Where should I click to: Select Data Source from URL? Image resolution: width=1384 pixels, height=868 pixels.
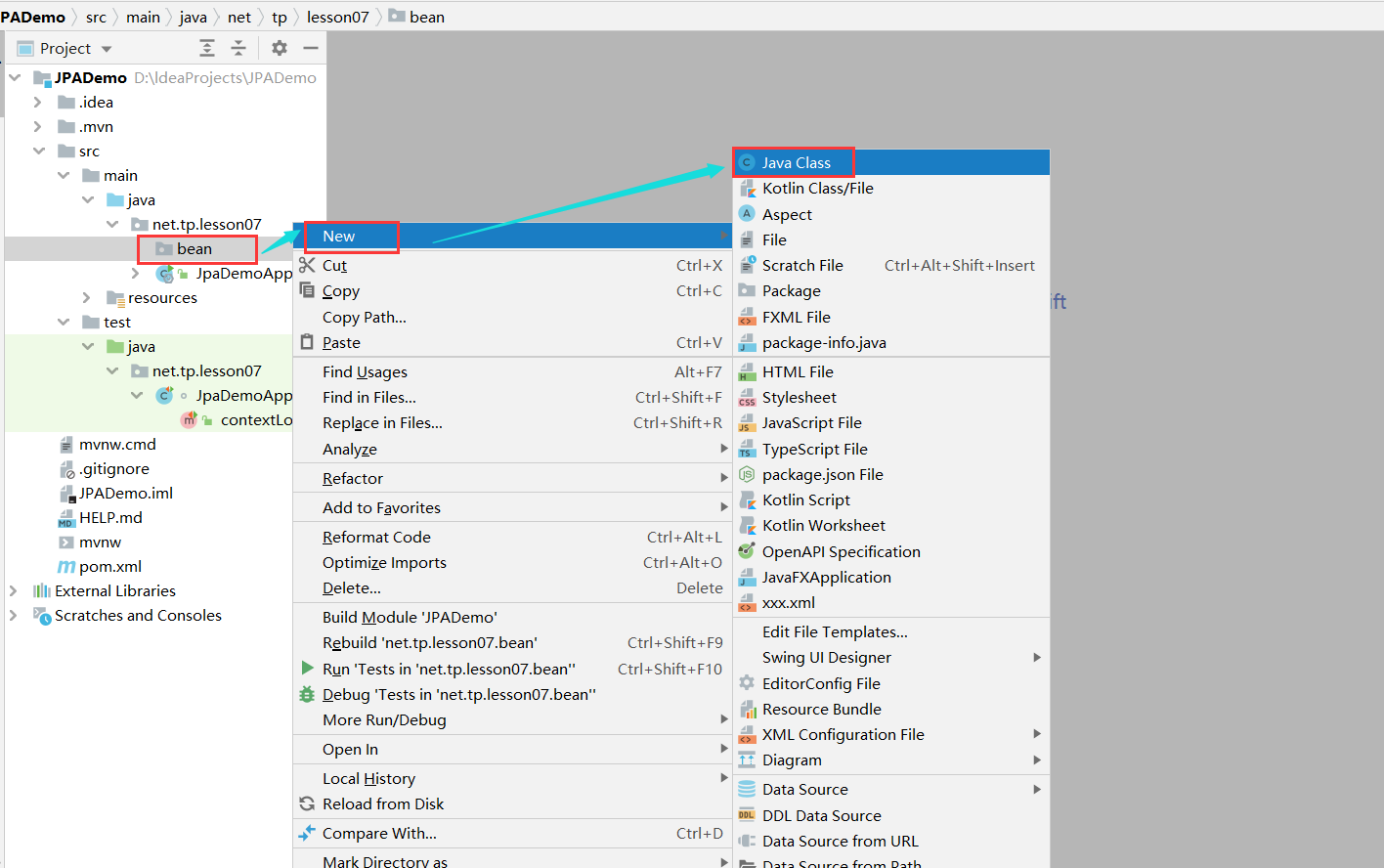891,841
